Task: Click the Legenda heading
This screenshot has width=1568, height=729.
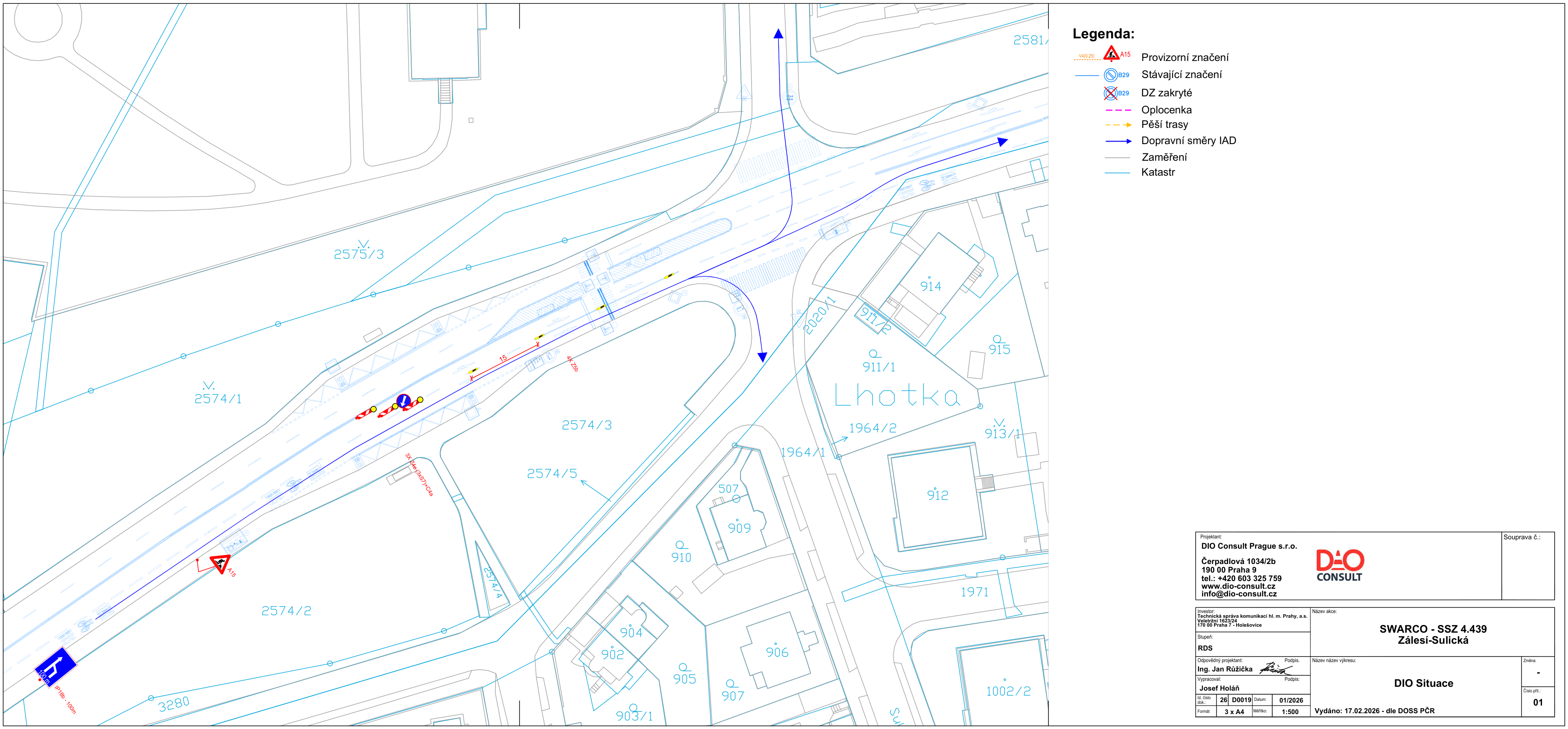Action: [x=1103, y=34]
